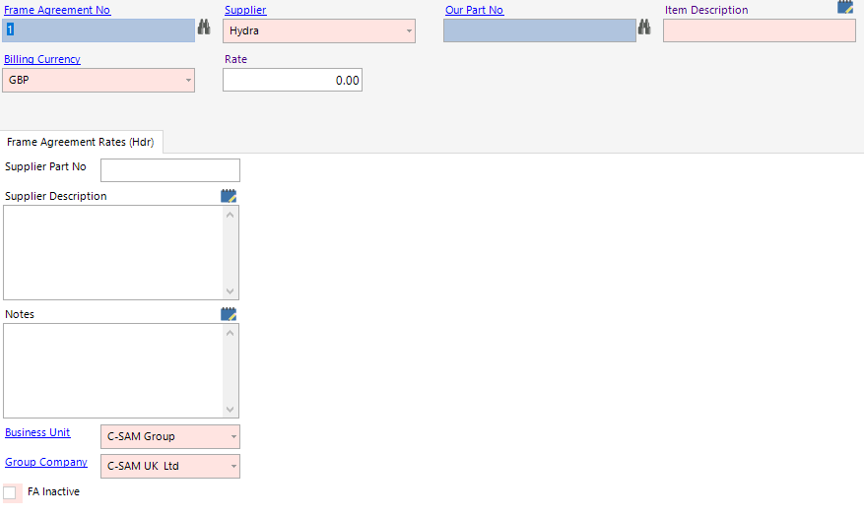864x530 pixels.
Task: Open the Supplier Description notepad editor icon
Action: coord(229,196)
